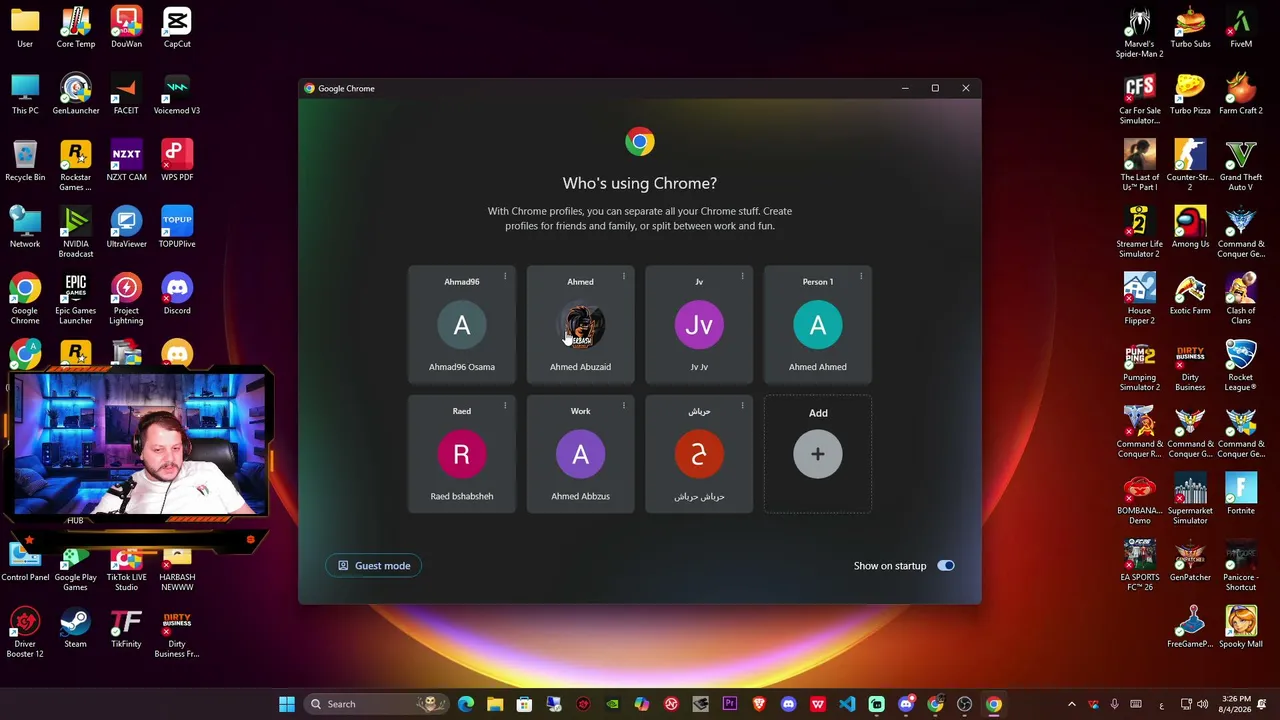Open more actions for Ahmed Abuzaid profile
This screenshot has height=720, width=1280.
(624, 277)
